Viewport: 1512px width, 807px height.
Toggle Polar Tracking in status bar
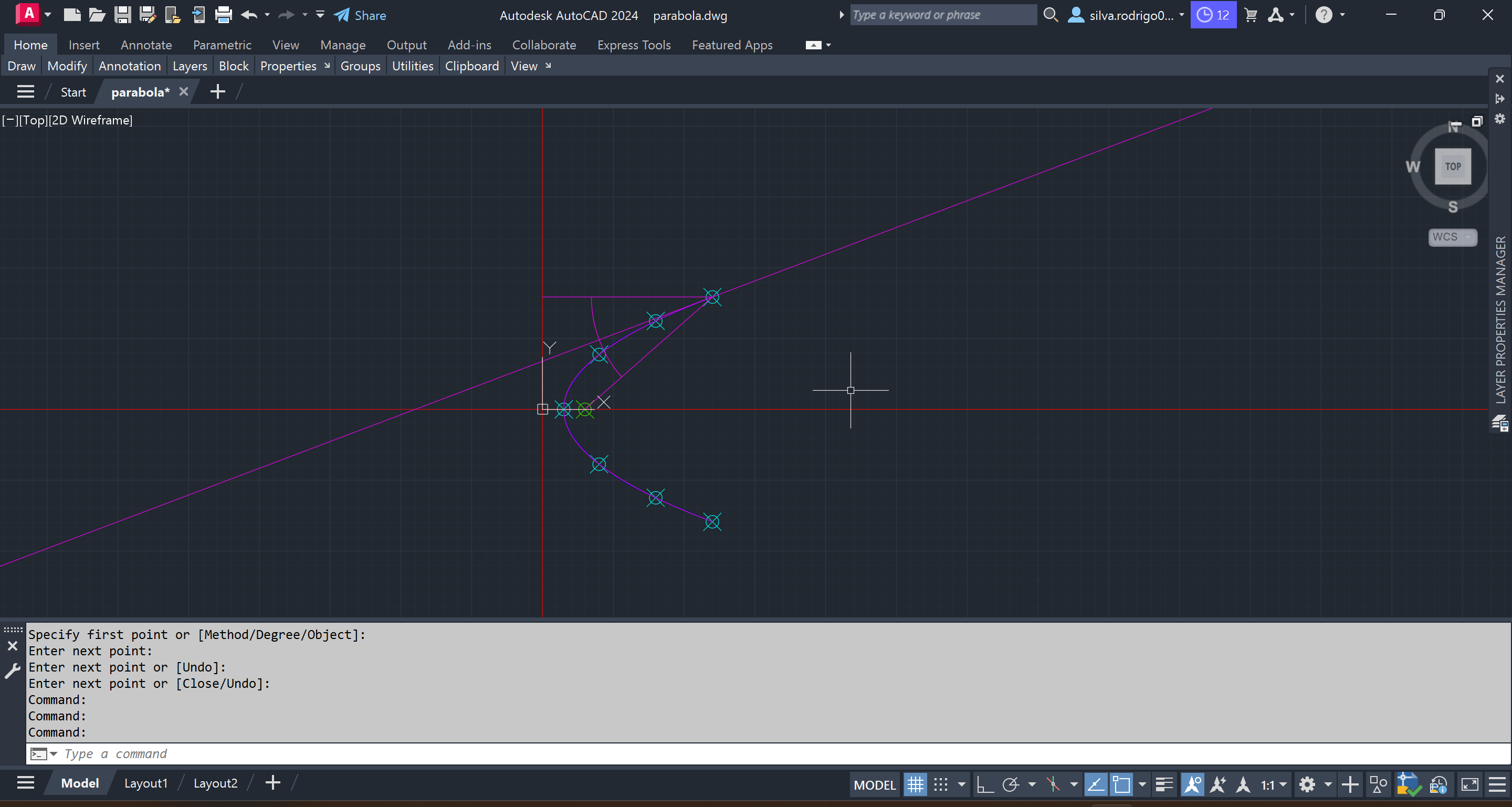tap(1011, 784)
